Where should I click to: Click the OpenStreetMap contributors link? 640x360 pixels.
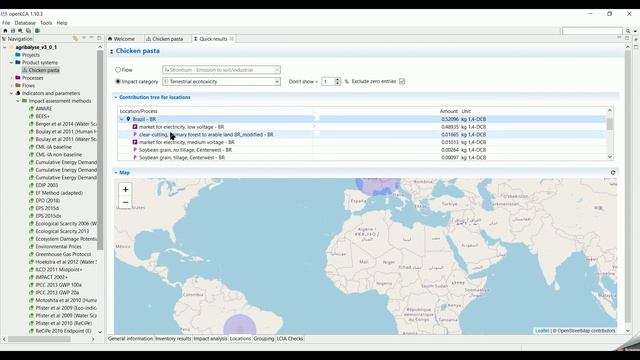pyautogui.click(x=586, y=331)
